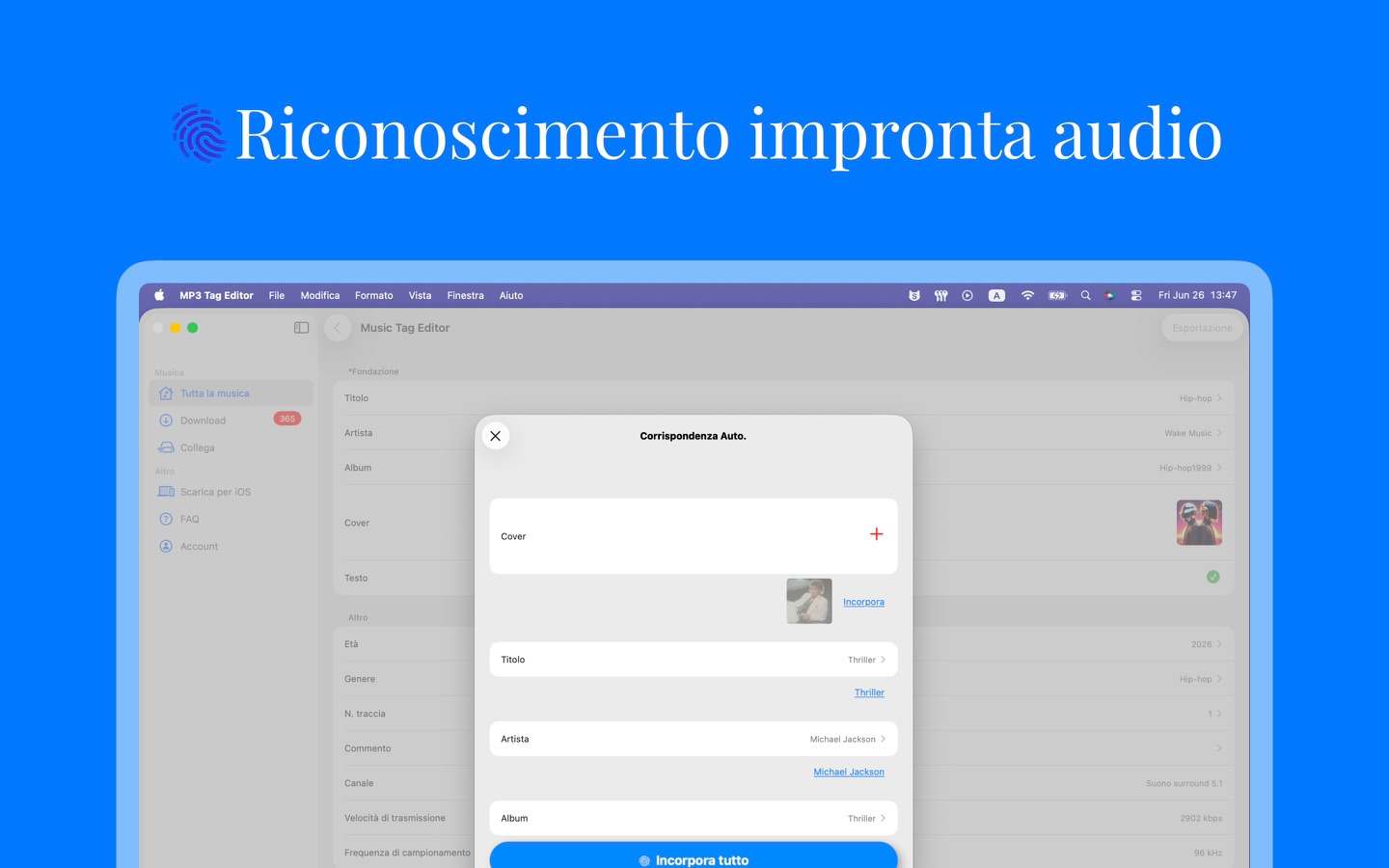Expand the Wake Music artist chevron

[1219, 433]
